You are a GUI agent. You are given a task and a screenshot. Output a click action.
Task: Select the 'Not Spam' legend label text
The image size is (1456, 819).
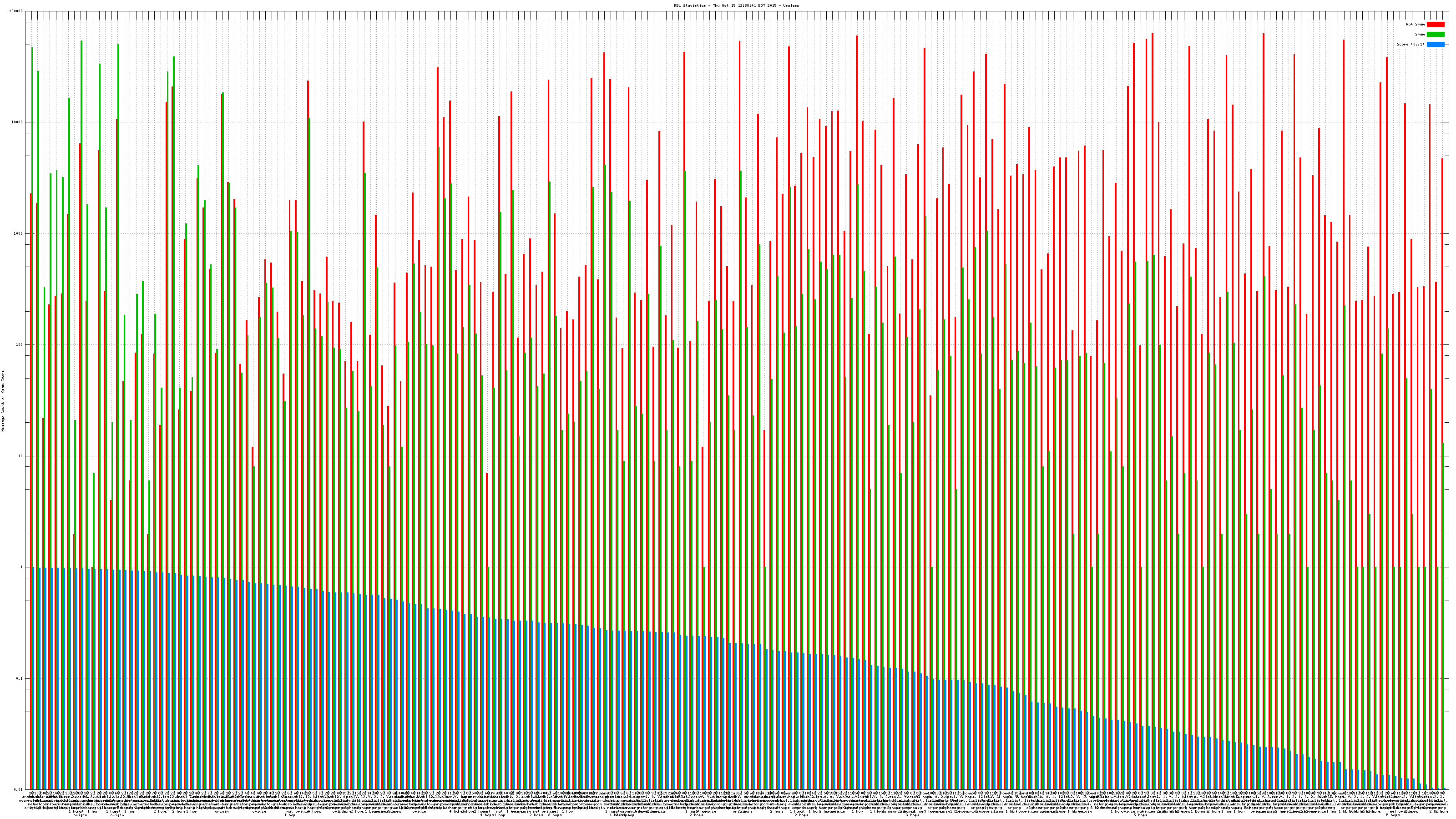pos(1416,24)
